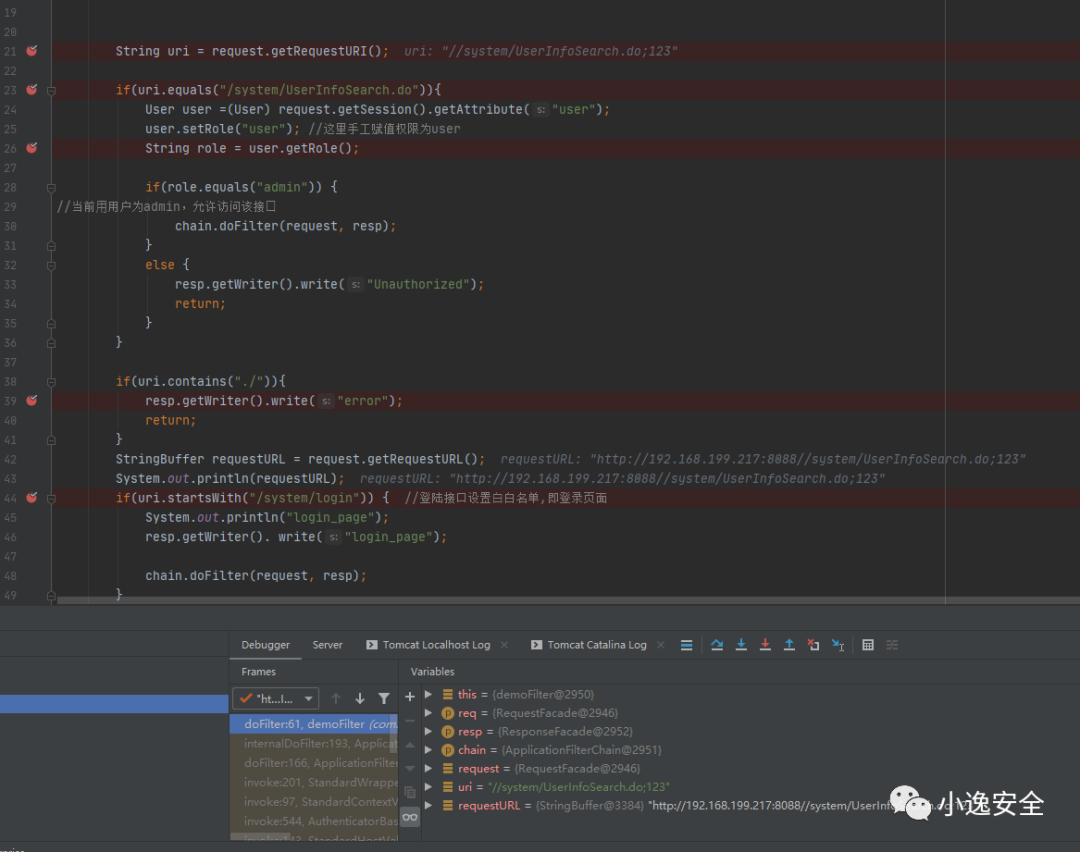Expand the 'request' variable node
1080x852 pixels.
[428, 768]
